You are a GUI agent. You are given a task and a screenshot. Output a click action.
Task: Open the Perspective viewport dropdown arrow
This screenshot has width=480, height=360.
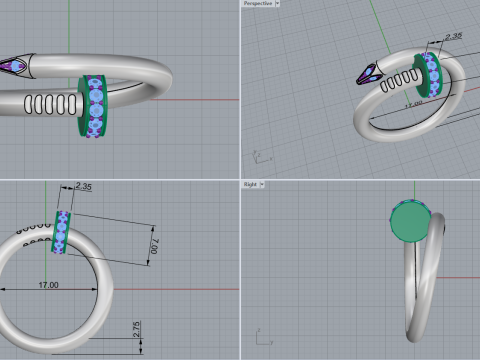(x=277, y=3)
